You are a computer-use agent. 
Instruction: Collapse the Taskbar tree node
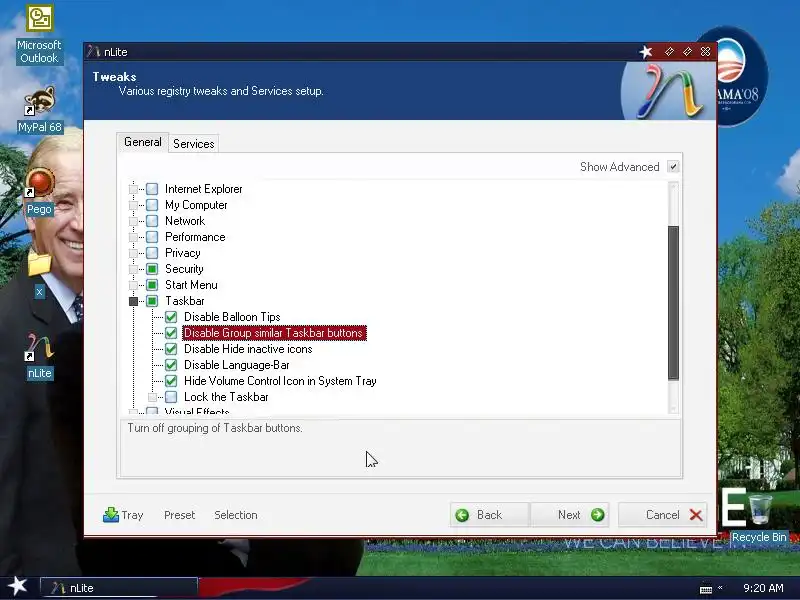(x=133, y=301)
